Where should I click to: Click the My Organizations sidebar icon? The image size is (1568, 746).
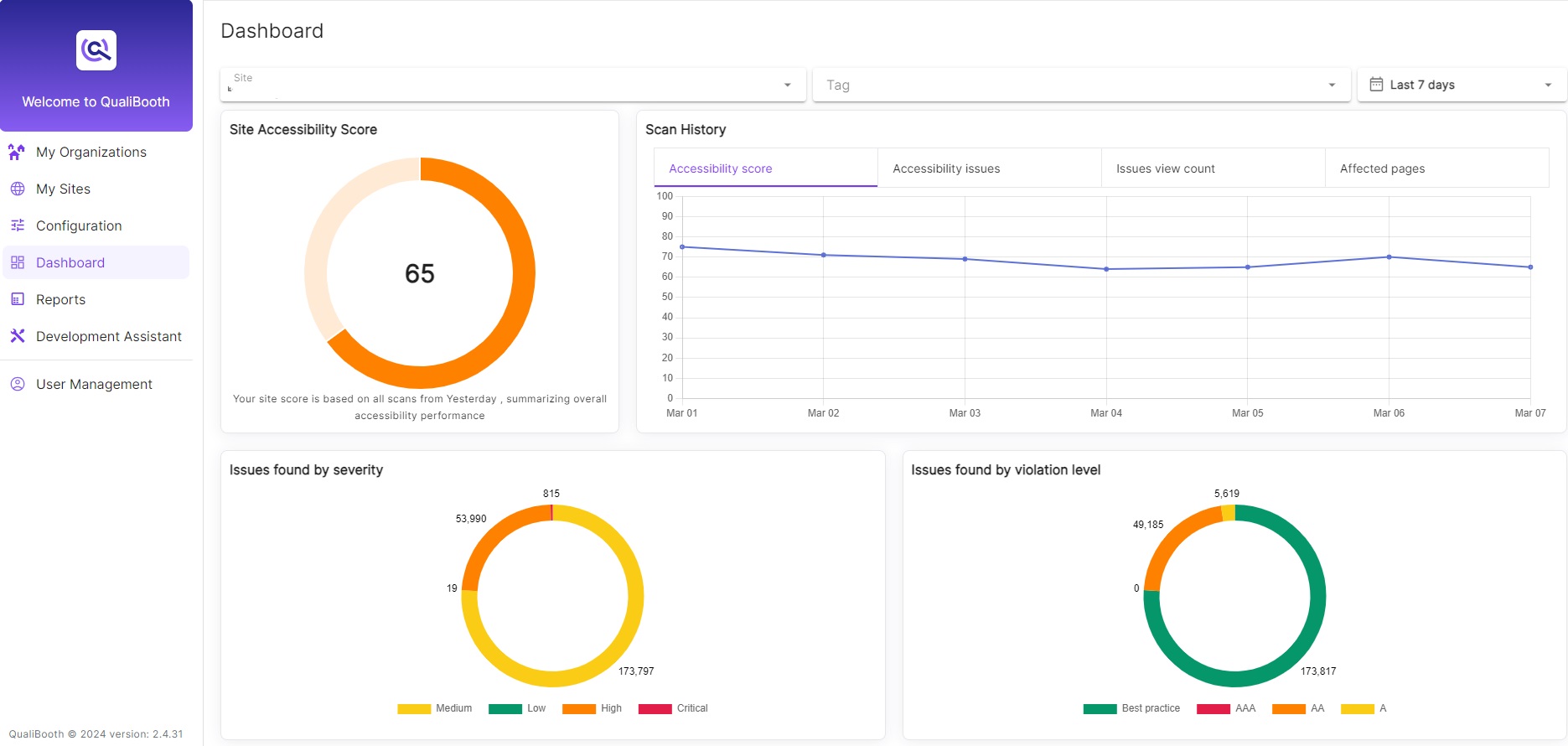(17, 152)
